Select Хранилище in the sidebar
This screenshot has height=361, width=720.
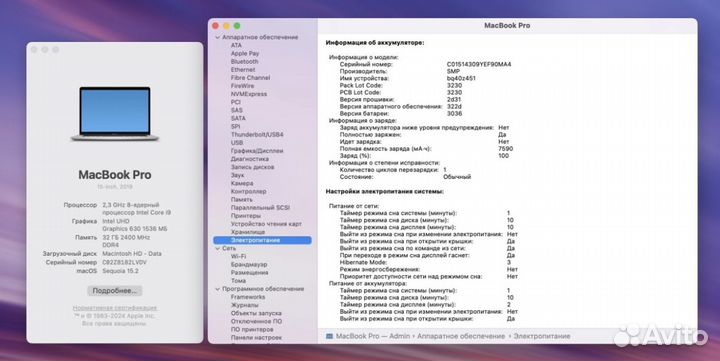tap(248, 232)
